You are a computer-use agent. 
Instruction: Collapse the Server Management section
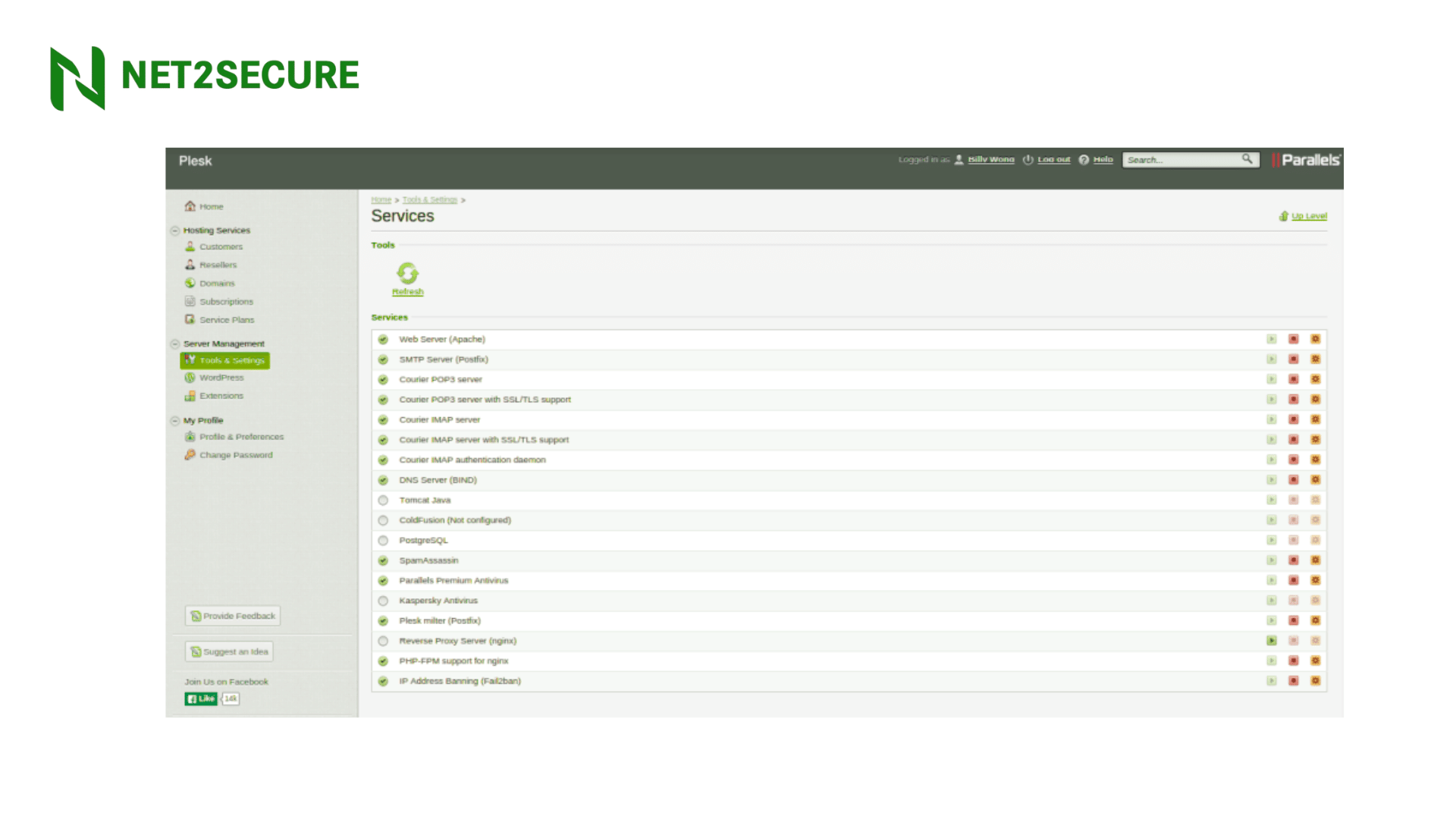(176, 343)
